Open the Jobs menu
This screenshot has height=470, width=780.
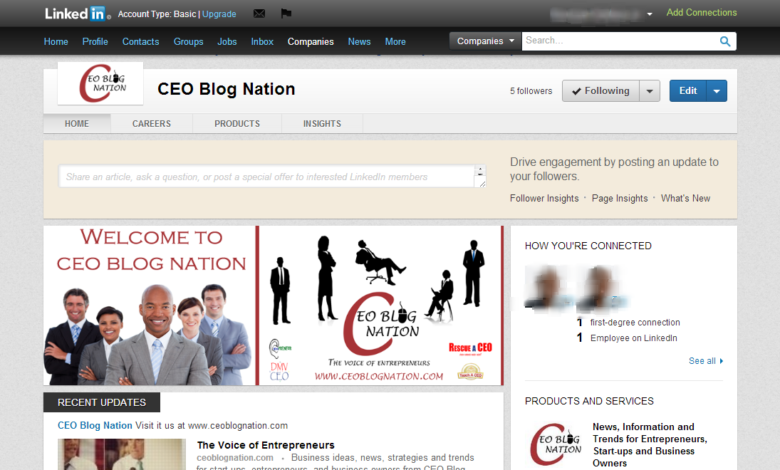[x=227, y=42]
